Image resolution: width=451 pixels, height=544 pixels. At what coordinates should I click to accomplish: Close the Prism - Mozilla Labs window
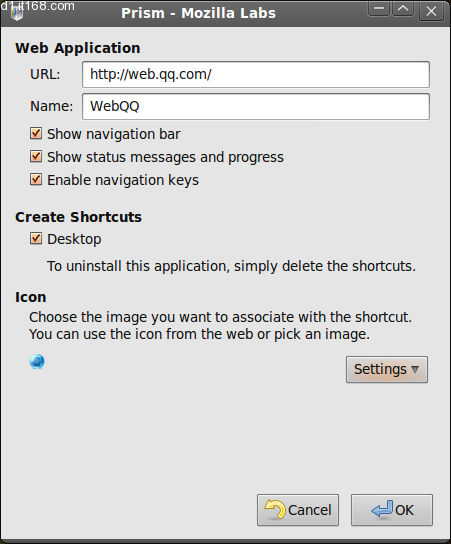(431, 11)
